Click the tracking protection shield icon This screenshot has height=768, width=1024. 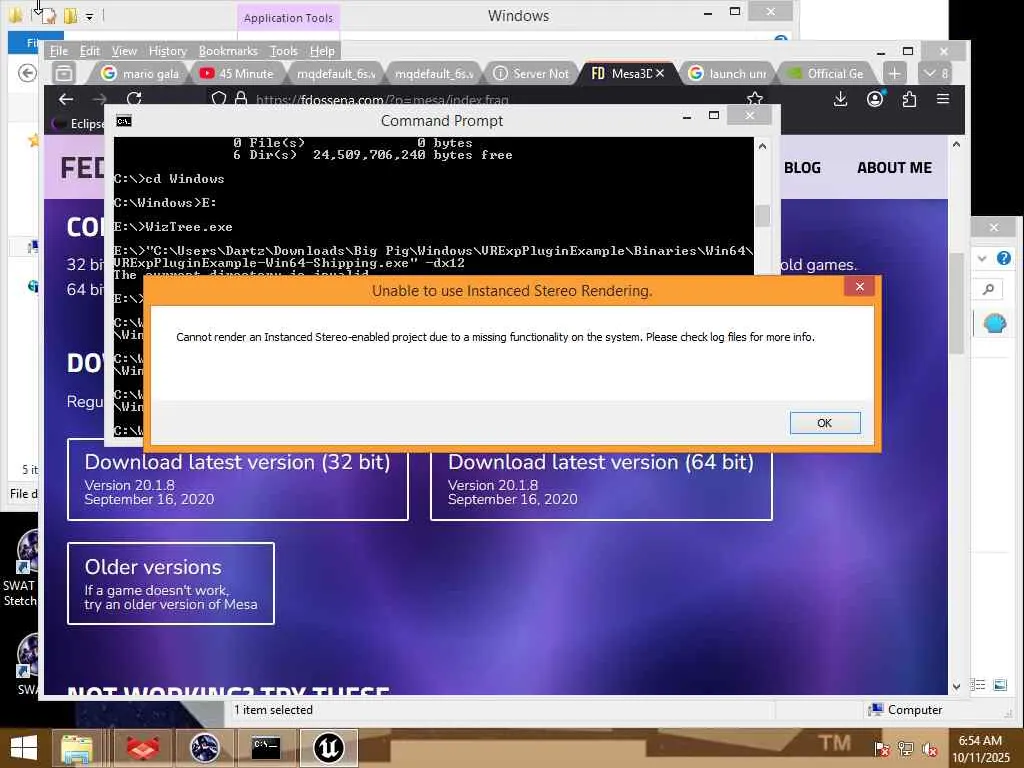[219, 99]
